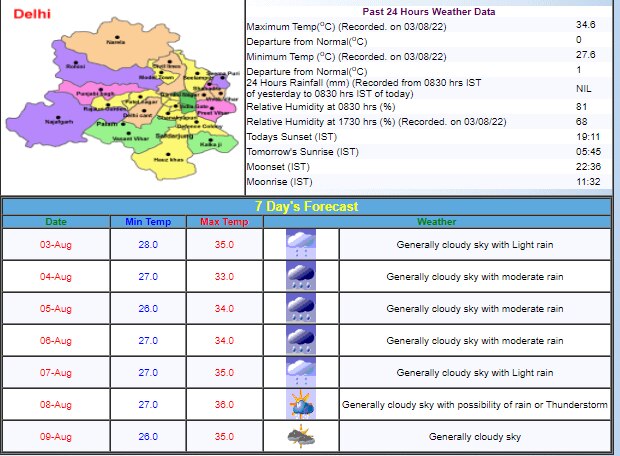
Task: Click the Weather column header
Action: coord(437,221)
